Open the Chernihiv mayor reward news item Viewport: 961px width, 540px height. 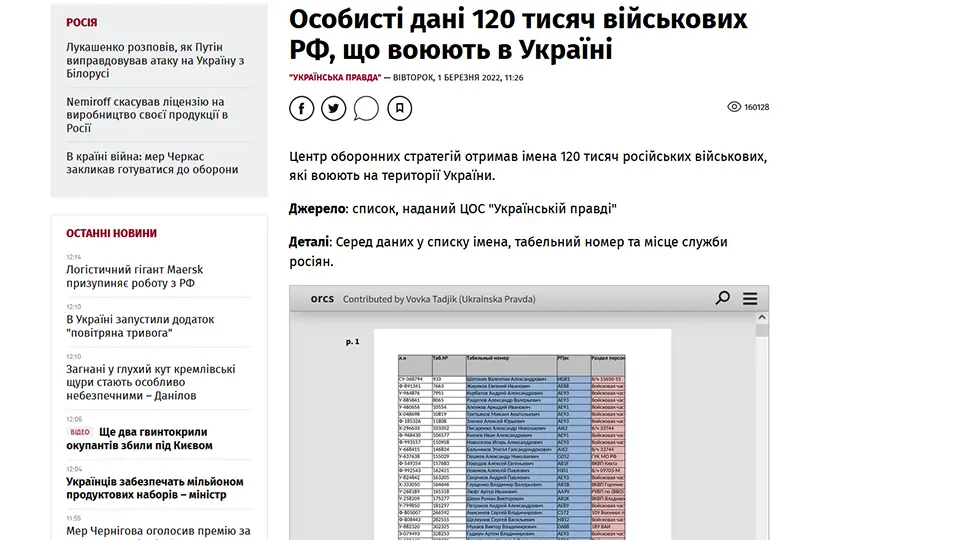click(158, 531)
